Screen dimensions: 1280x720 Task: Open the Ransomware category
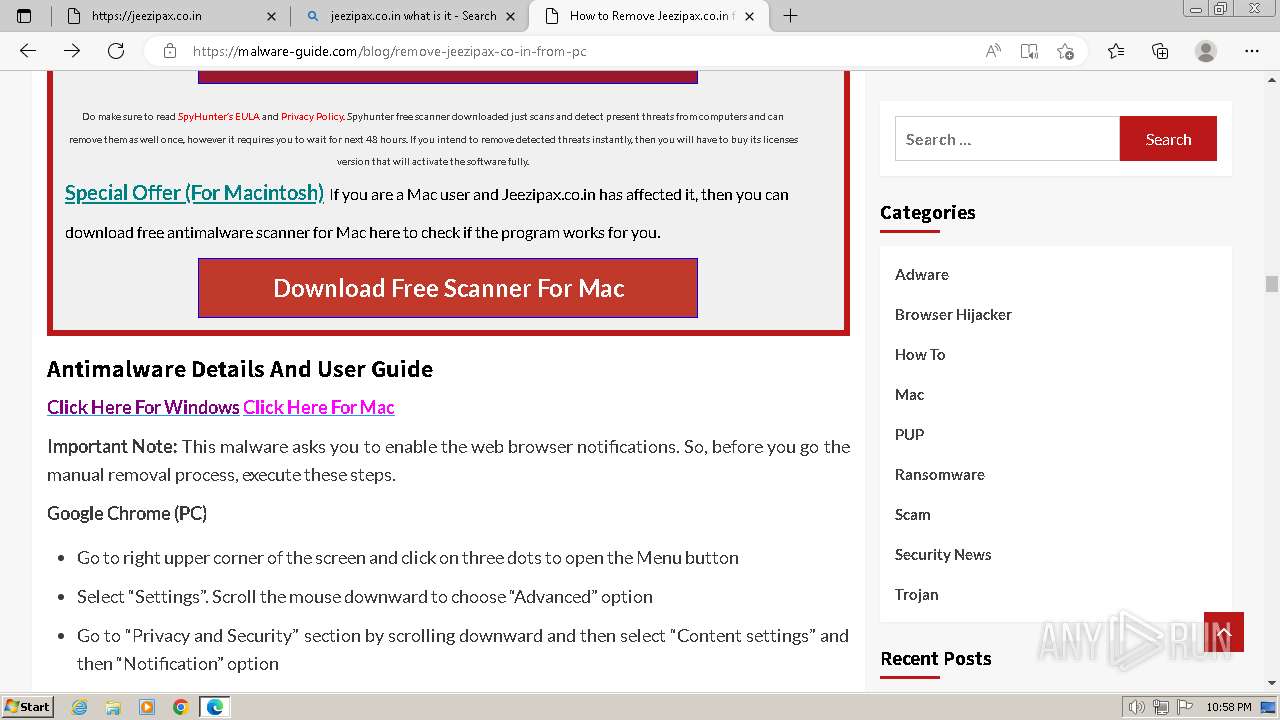pos(940,474)
